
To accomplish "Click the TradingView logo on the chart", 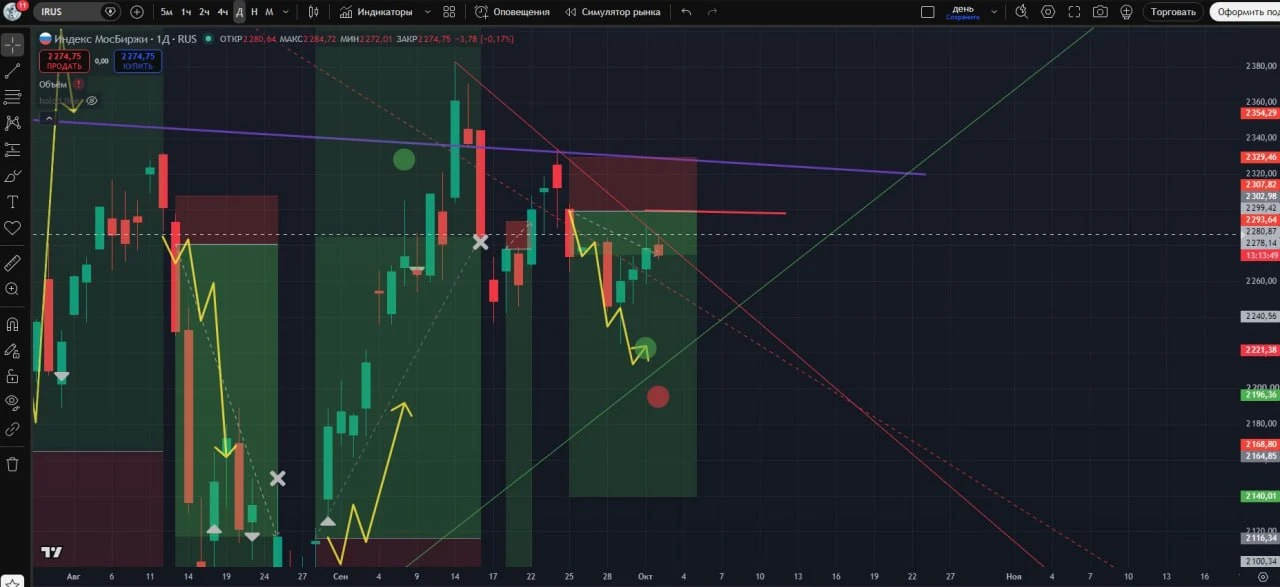I will pyautogui.click(x=52, y=552).
